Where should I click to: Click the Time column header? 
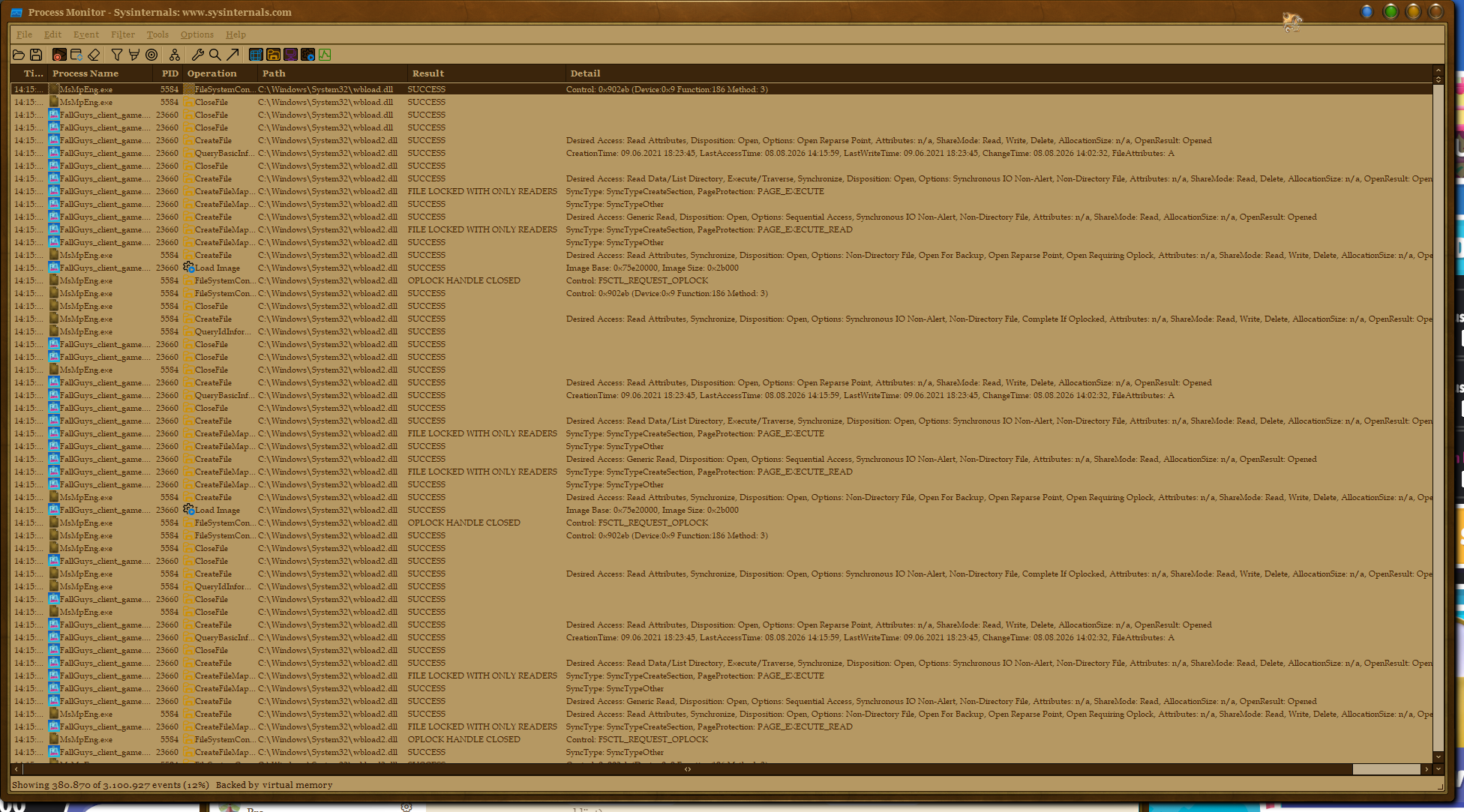[x=29, y=73]
